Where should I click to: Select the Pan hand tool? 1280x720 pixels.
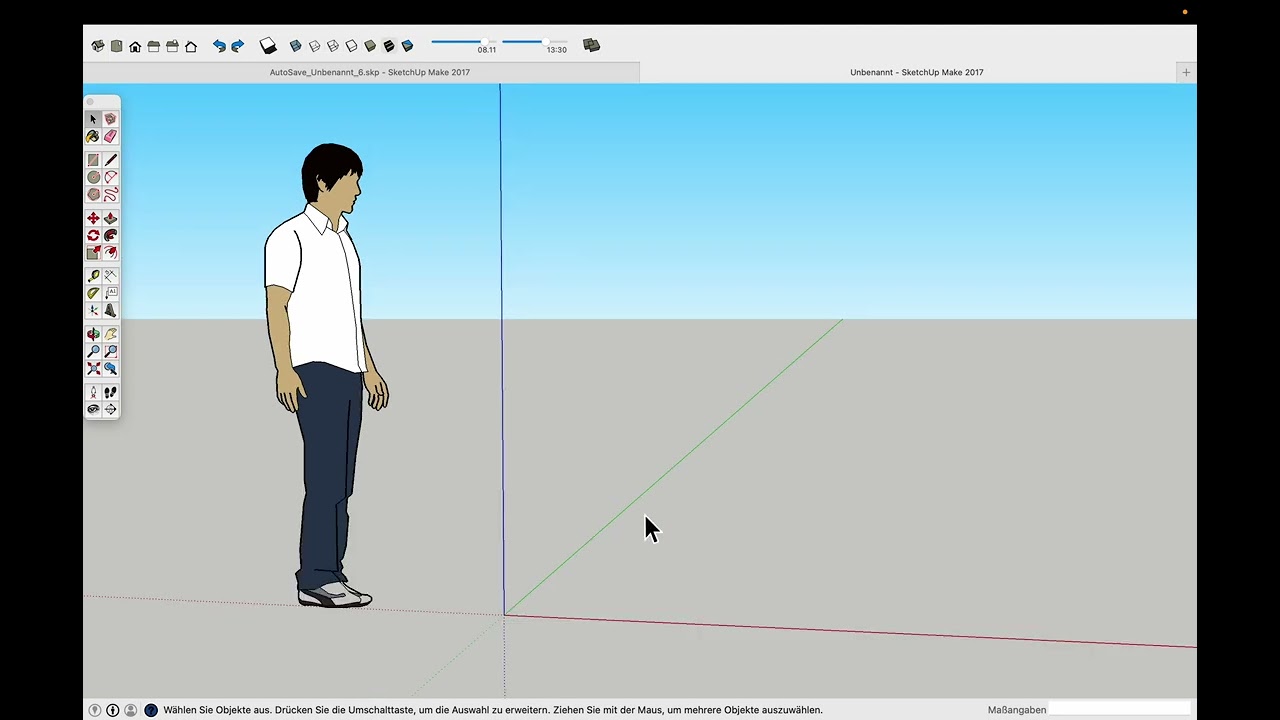tap(110, 334)
